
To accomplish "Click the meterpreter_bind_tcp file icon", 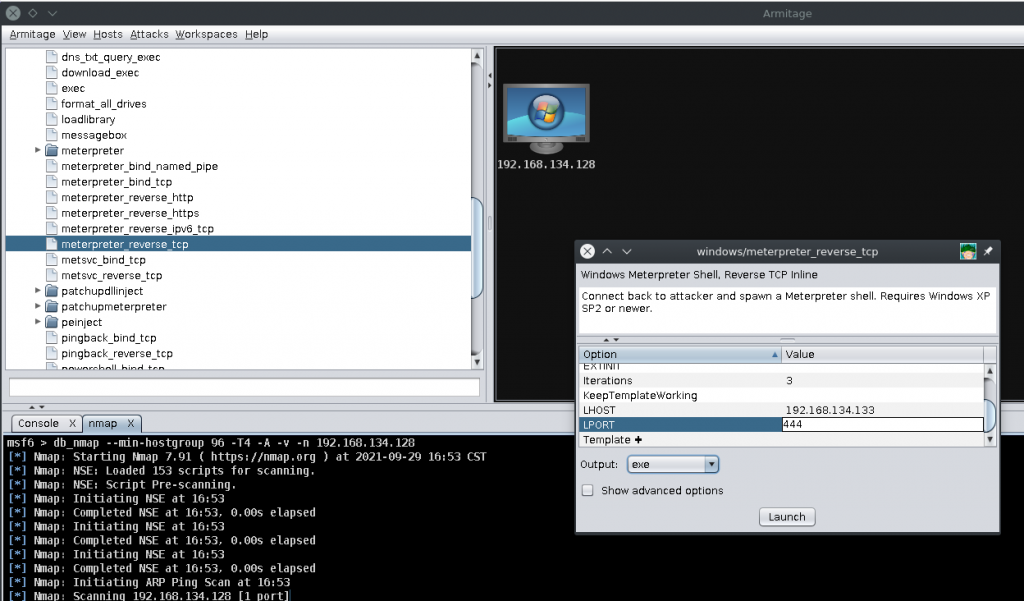I will [x=52, y=182].
